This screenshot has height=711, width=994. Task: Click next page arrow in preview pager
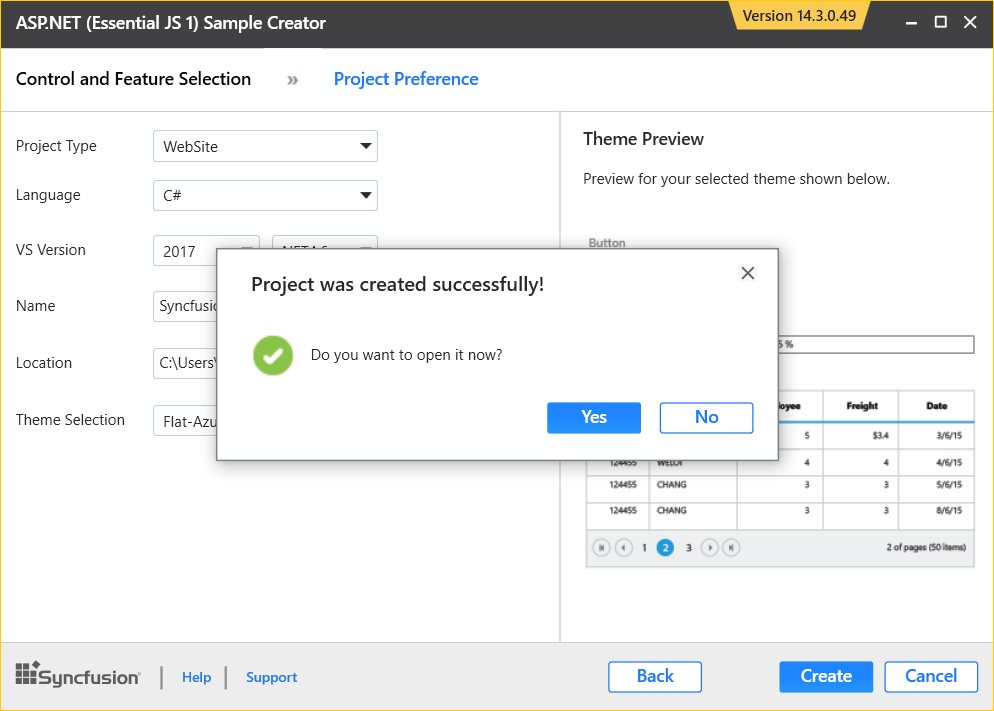[710, 547]
